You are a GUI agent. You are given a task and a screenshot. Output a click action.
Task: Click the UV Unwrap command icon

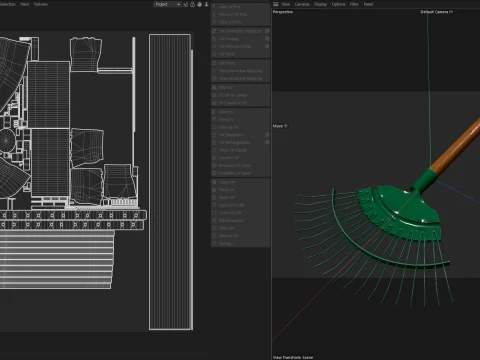pos(214,39)
